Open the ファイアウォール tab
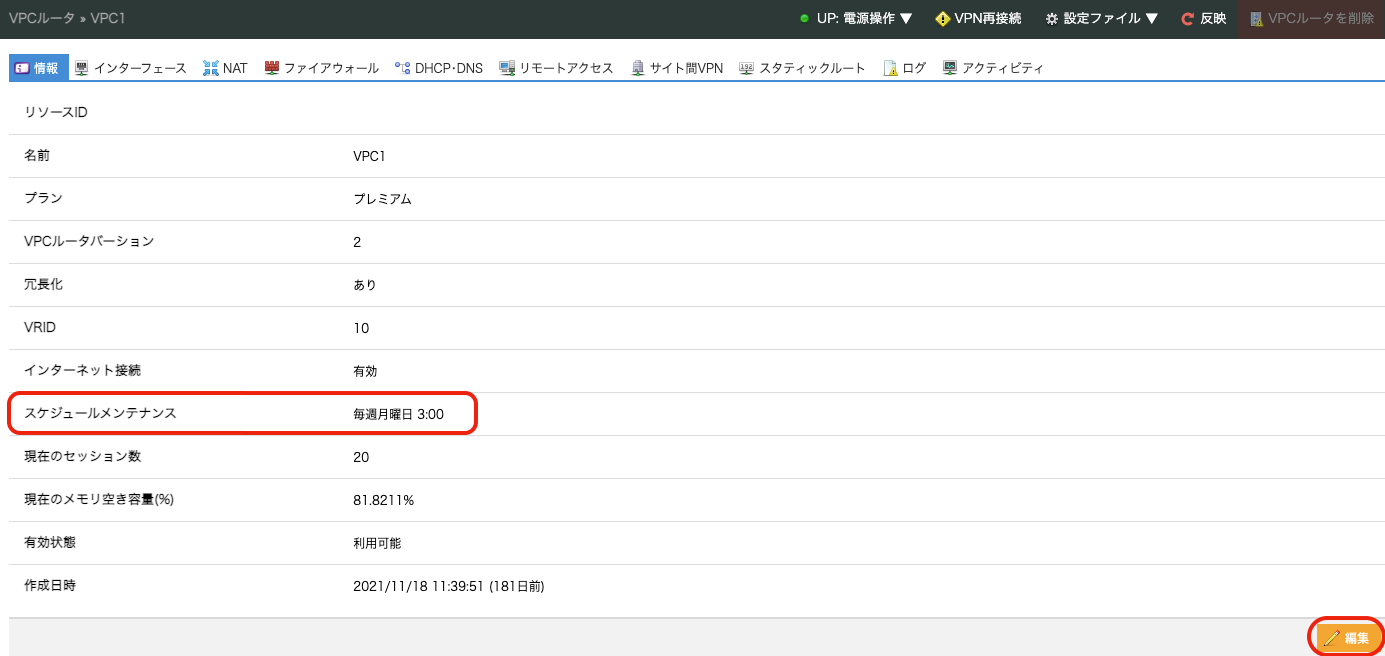This screenshot has height=656, width=1385. tap(330, 68)
